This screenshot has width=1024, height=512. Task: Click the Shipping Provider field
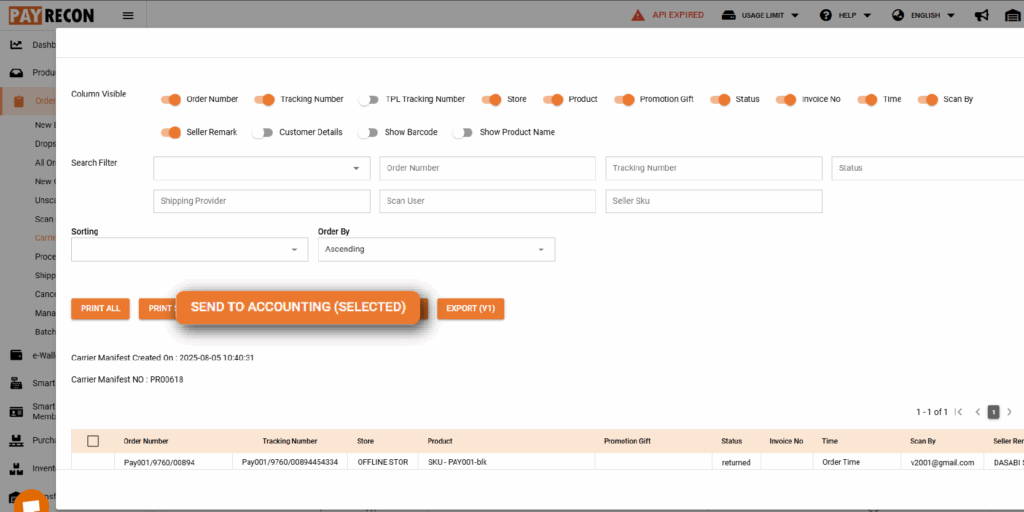pos(262,201)
